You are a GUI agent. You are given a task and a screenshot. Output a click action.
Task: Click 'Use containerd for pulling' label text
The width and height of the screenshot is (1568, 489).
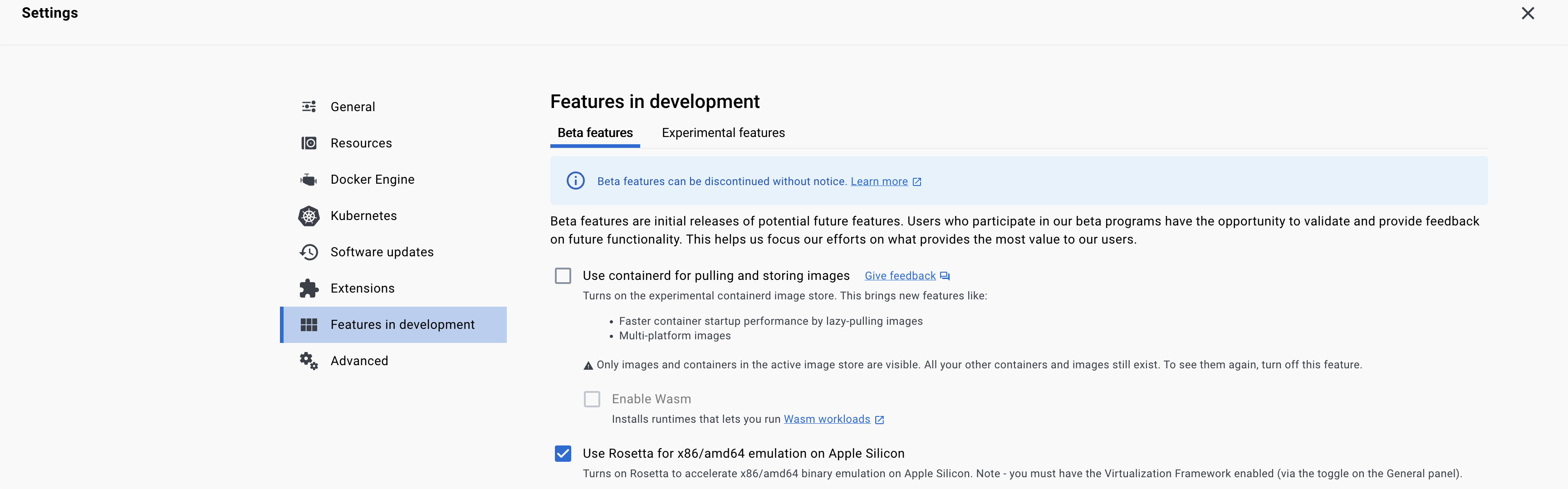716,275
